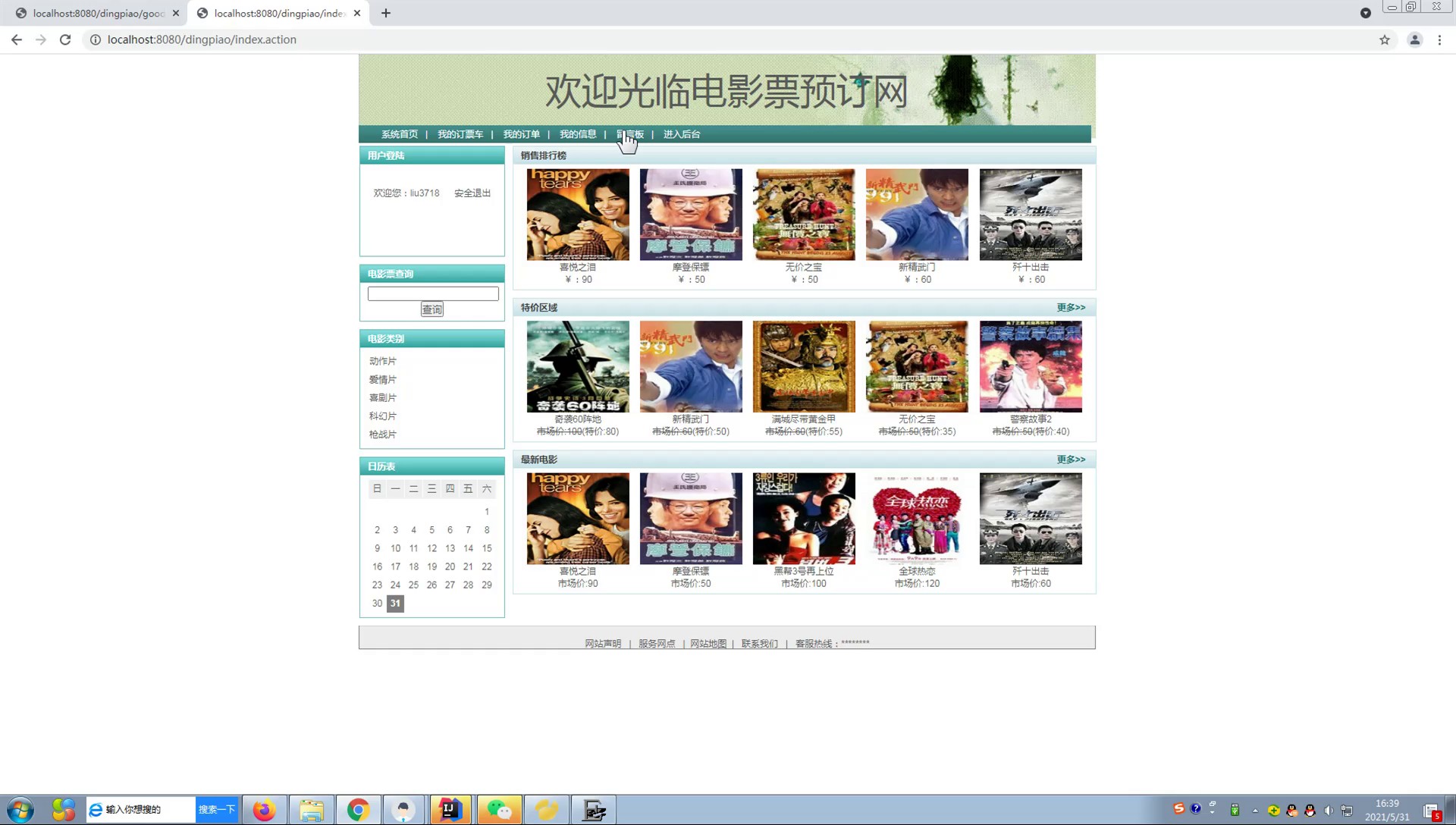The width and height of the screenshot is (1456, 825).
Task: Go back with the browser back arrow
Action: 17,39
